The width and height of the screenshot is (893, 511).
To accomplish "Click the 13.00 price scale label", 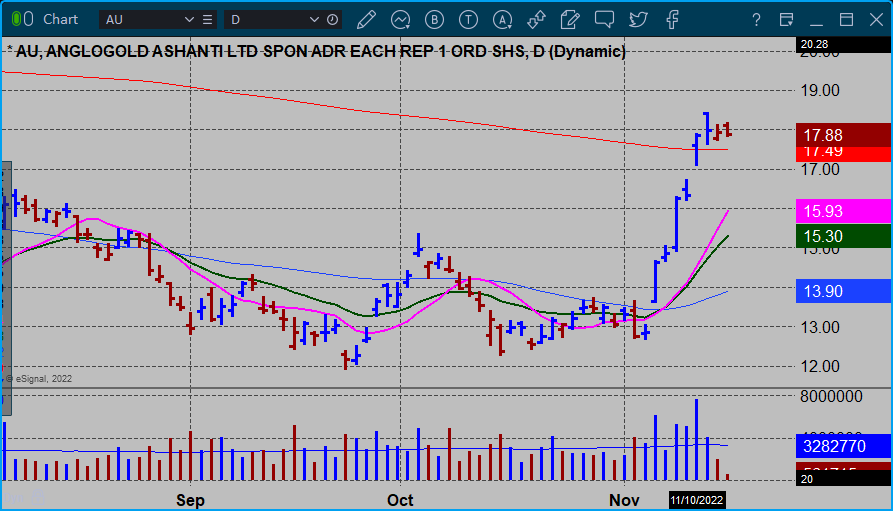I will click(820, 328).
